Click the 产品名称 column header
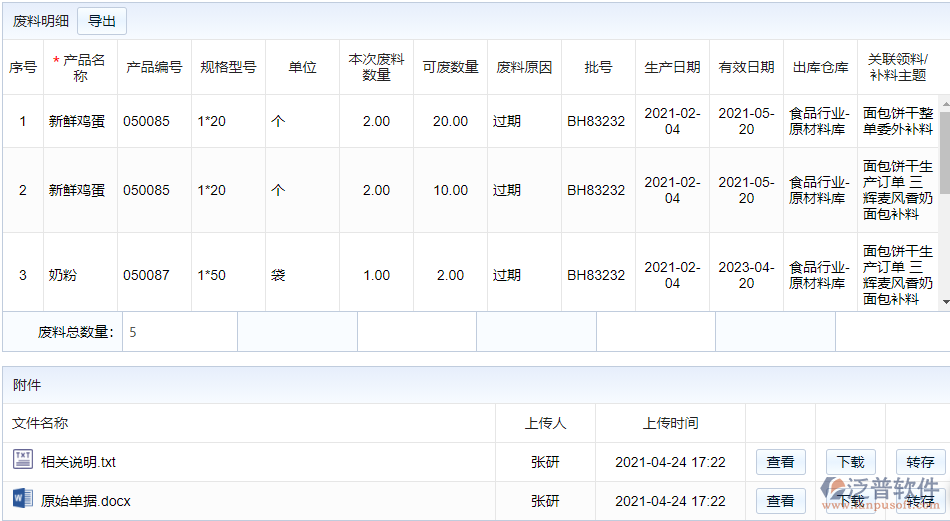The height and width of the screenshot is (521, 950). click(x=80, y=67)
